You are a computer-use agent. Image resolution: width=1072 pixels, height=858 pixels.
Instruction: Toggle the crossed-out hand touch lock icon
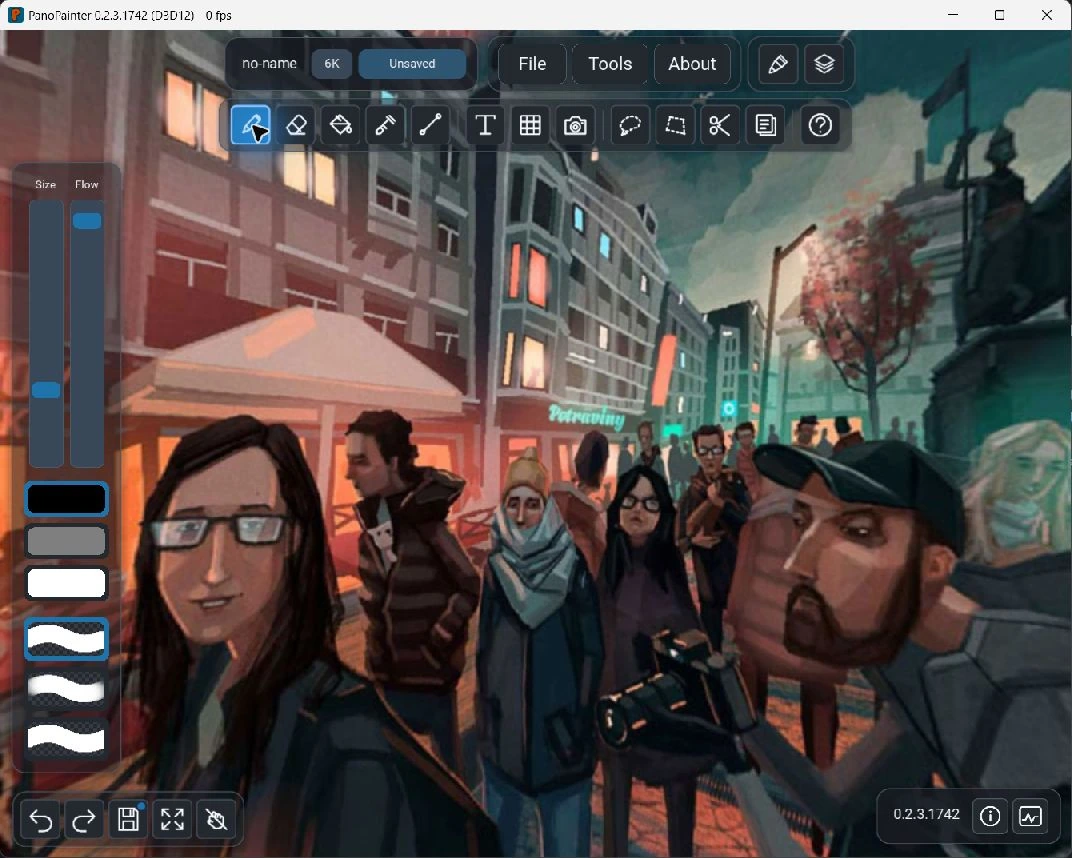[x=216, y=819]
